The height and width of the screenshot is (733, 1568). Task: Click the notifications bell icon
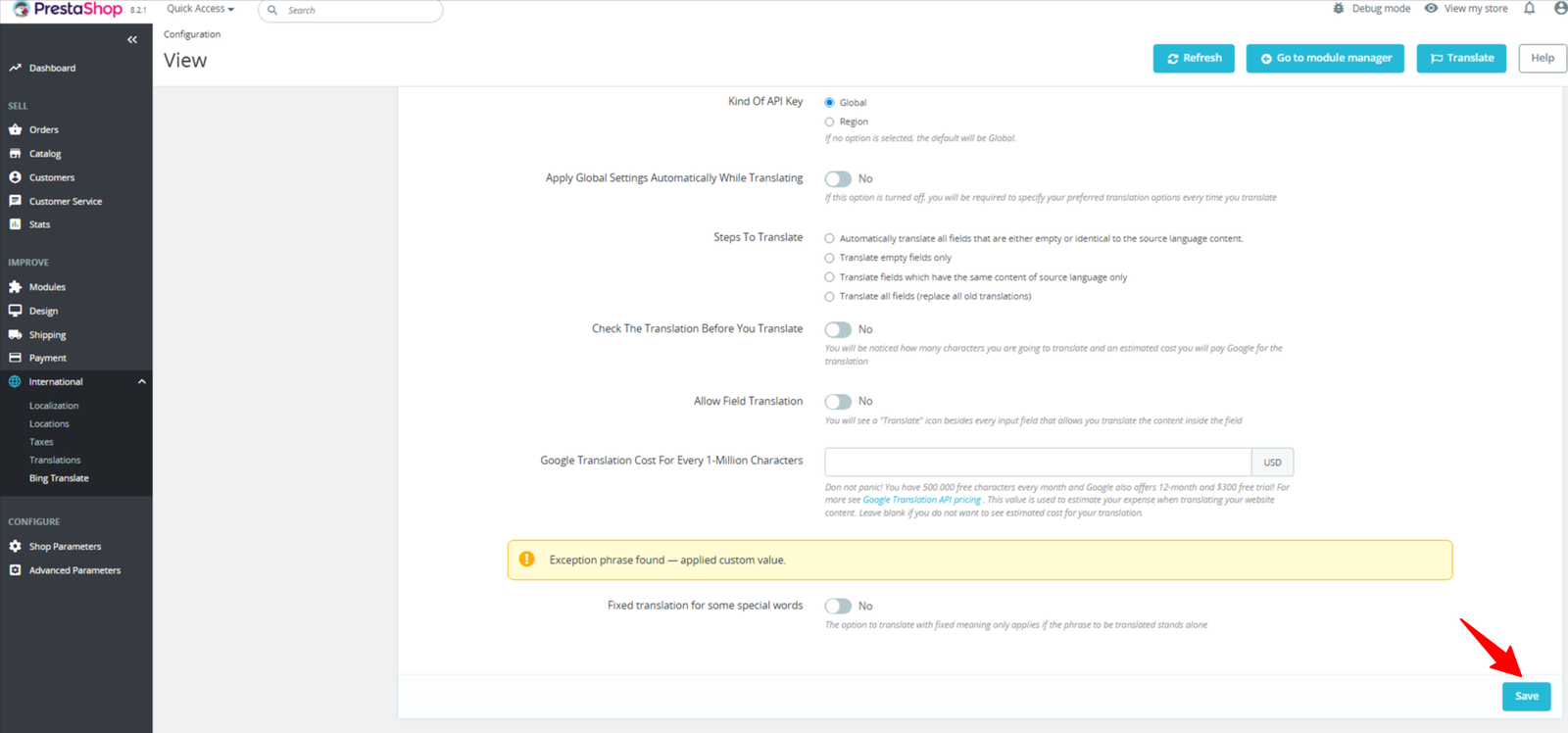(1529, 9)
